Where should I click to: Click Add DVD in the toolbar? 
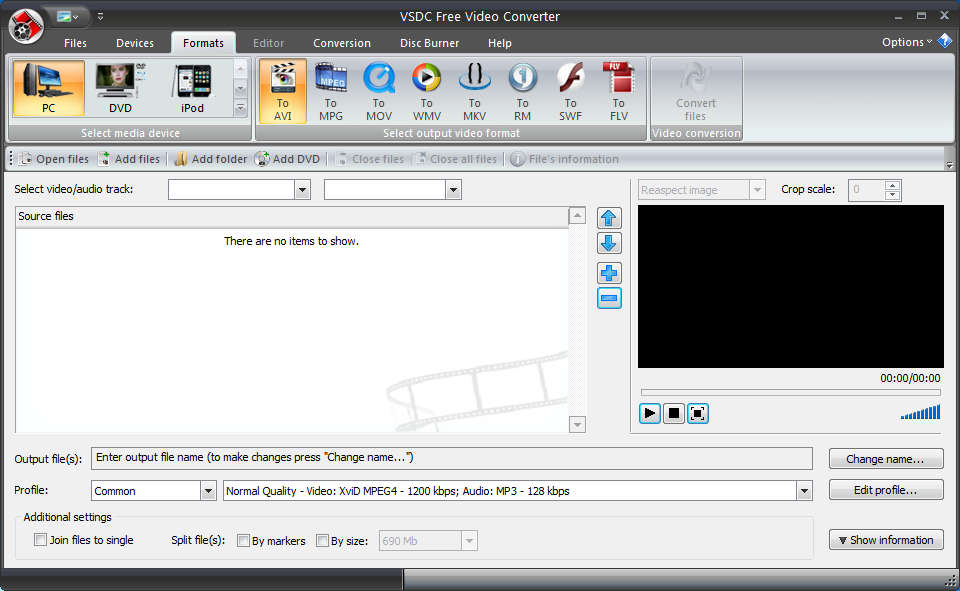(x=288, y=159)
